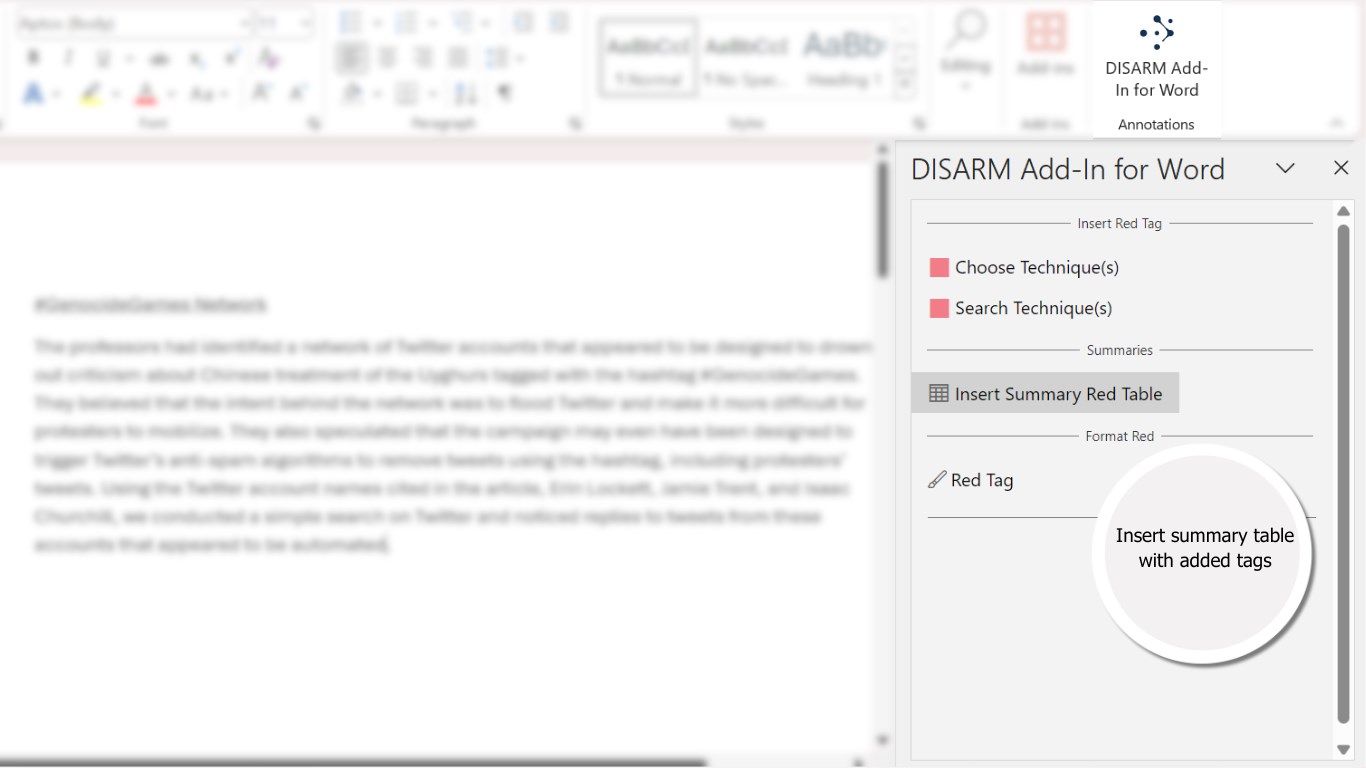Toggle Strikethrough formatting
The height and width of the screenshot is (768, 1366).
(159, 58)
